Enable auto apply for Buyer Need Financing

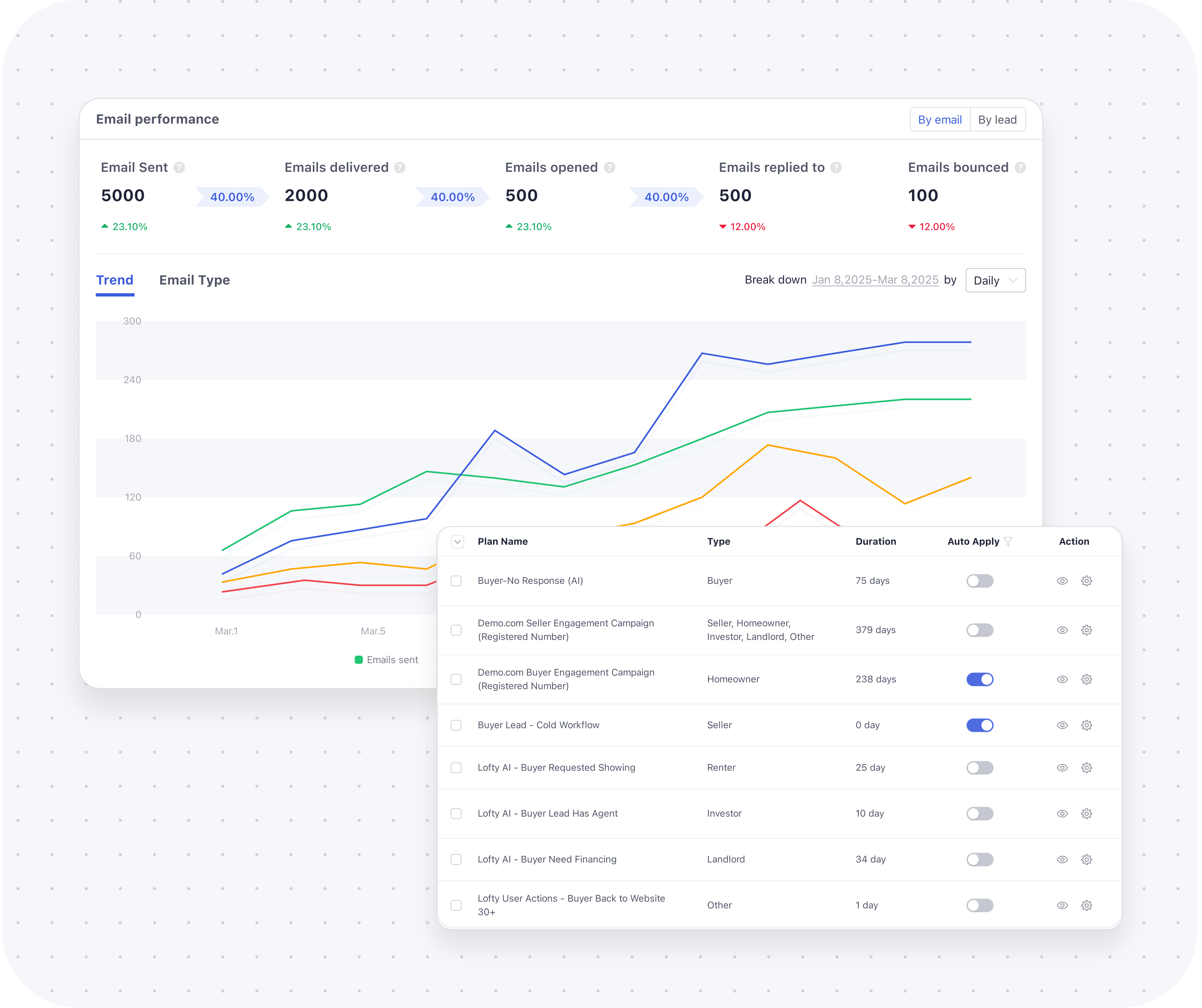click(980, 859)
